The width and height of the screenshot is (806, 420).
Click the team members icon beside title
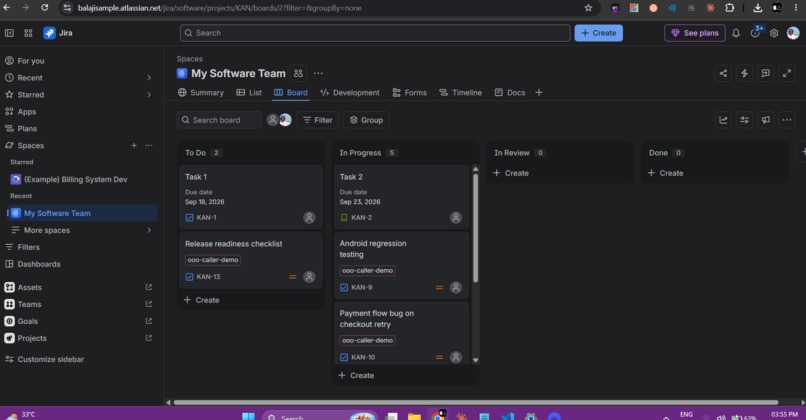[x=298, y=74]
